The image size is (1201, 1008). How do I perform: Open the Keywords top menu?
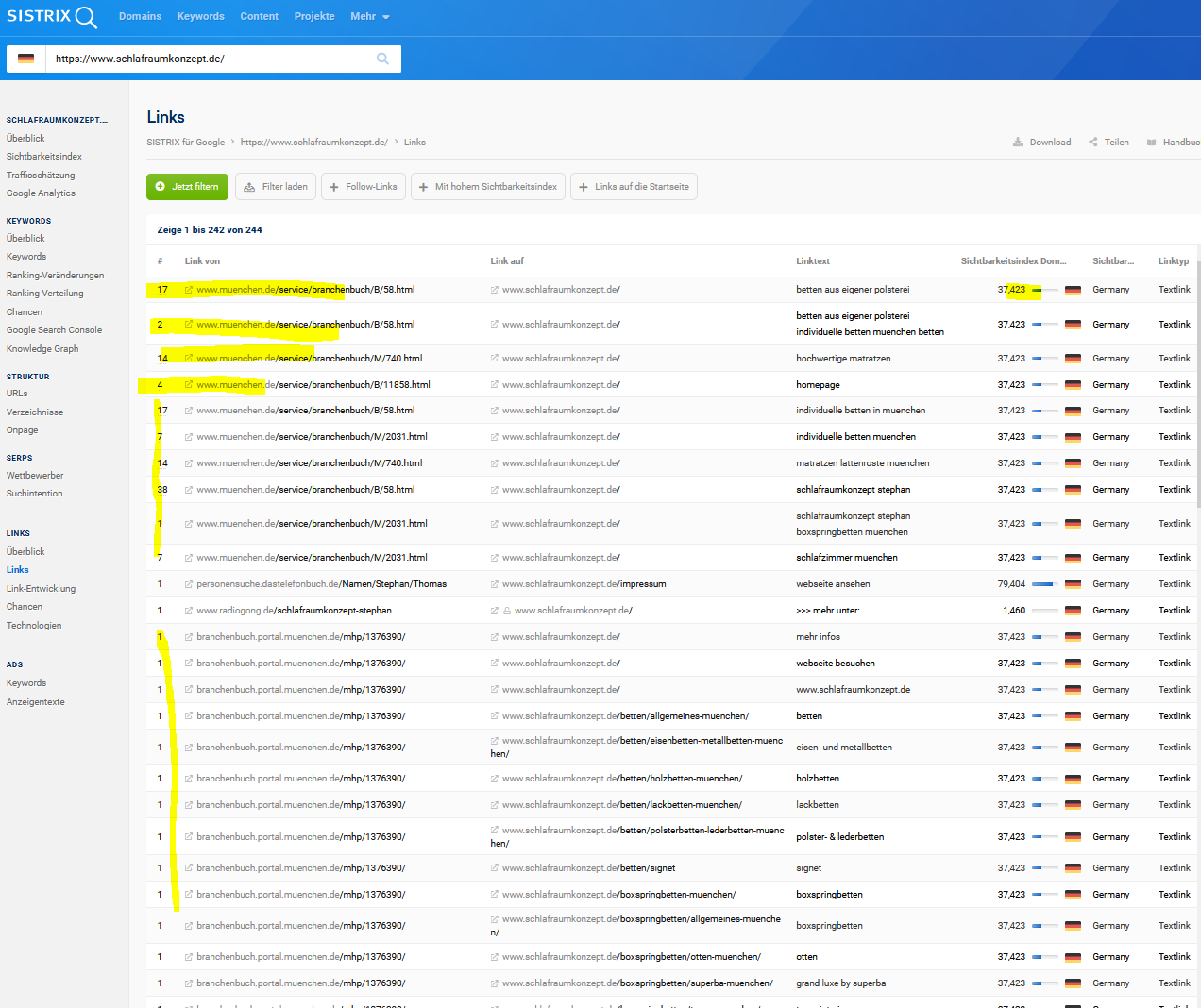[x=200, y=17]
